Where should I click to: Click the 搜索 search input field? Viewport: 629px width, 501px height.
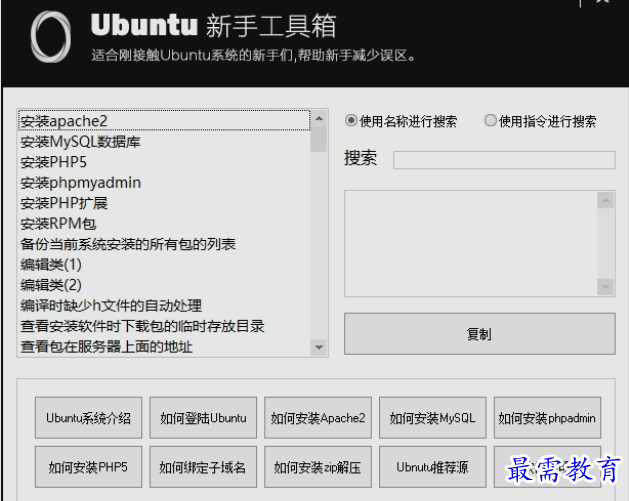pyautogui.click(x=504, y=160)
